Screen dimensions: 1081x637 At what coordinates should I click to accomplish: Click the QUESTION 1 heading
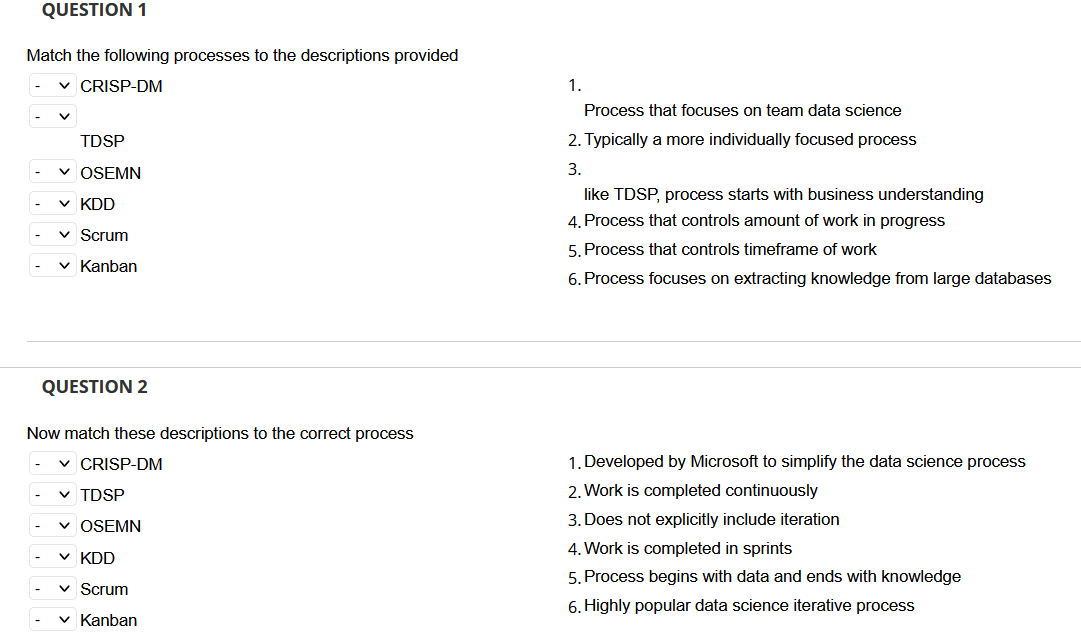94,10
